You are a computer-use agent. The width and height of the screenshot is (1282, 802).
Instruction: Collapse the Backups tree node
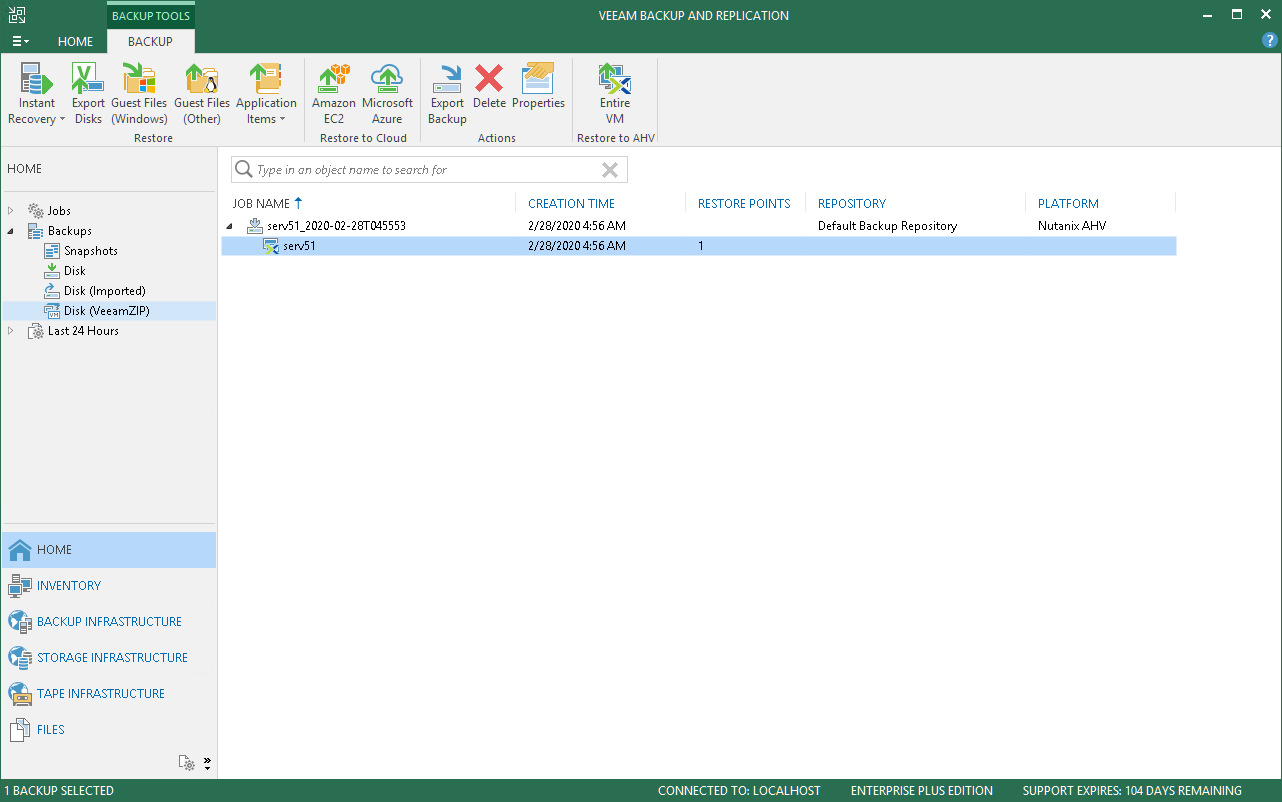tap(11, 231)
